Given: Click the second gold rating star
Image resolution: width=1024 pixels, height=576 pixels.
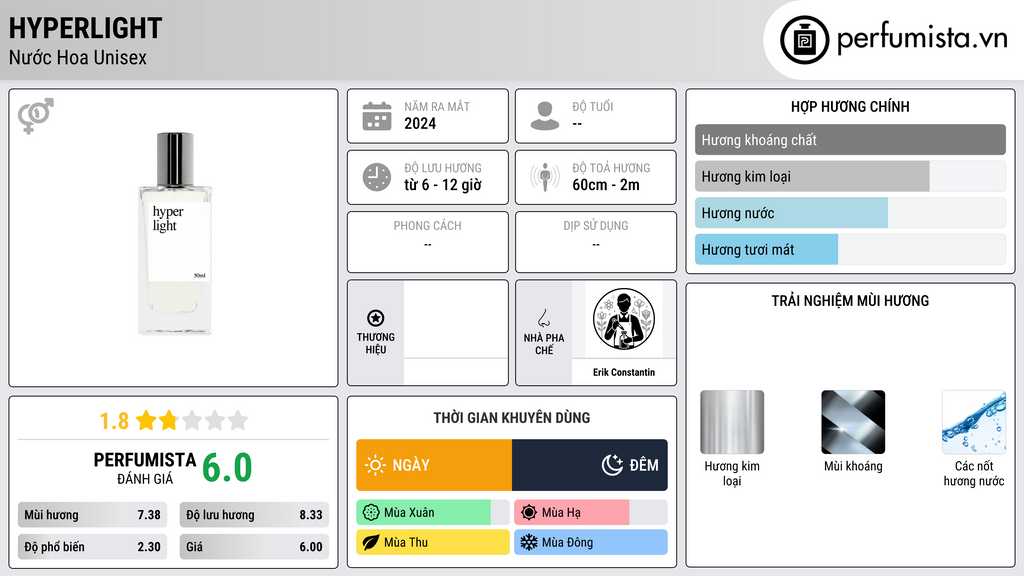Looking at the screenshot, I should point(168,420).
